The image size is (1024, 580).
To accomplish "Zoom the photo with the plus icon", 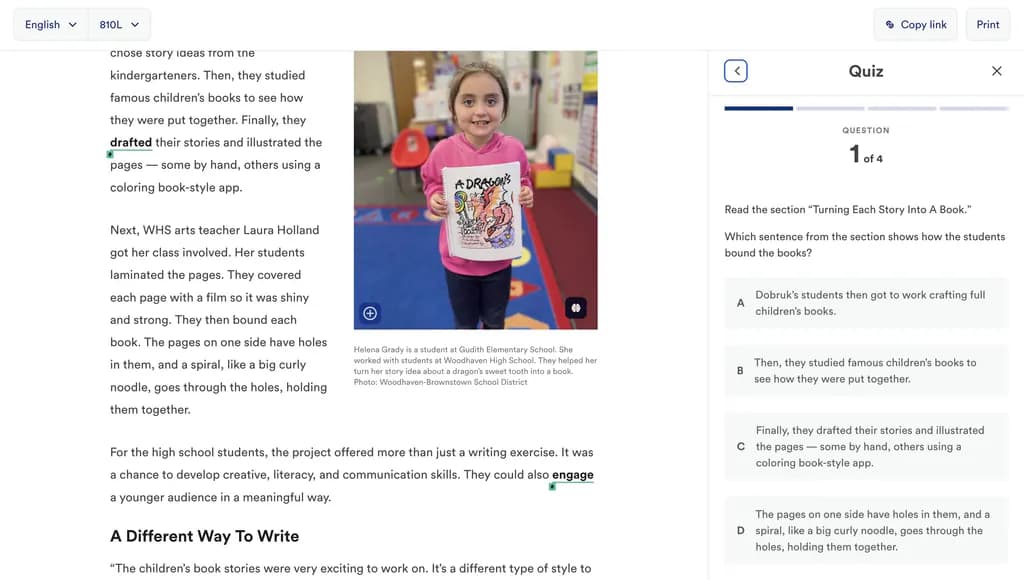I will coord(370,314).
